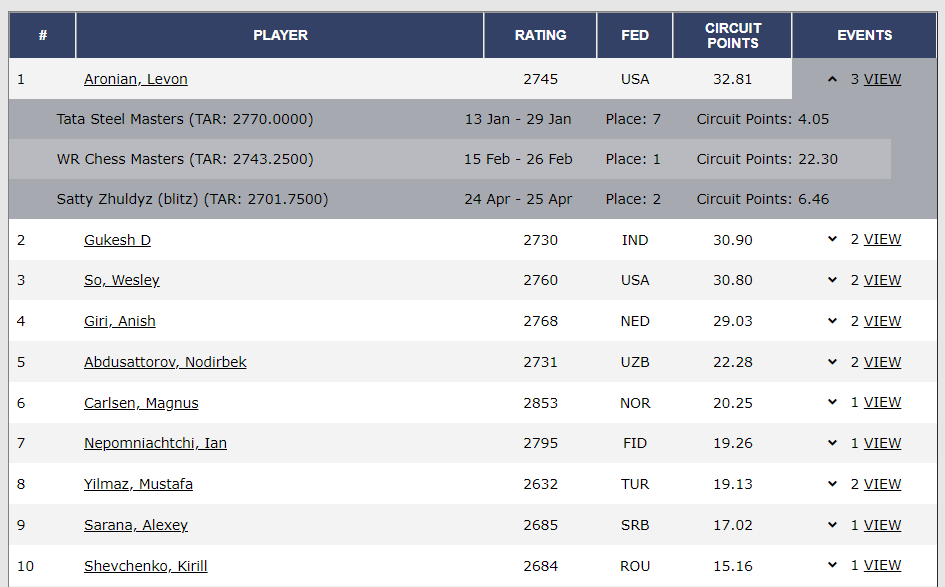Image resolution: width=945 pixels, height=587 pixels.
Task: Open the Aronian, Levon player link
Action: point(136,79)
